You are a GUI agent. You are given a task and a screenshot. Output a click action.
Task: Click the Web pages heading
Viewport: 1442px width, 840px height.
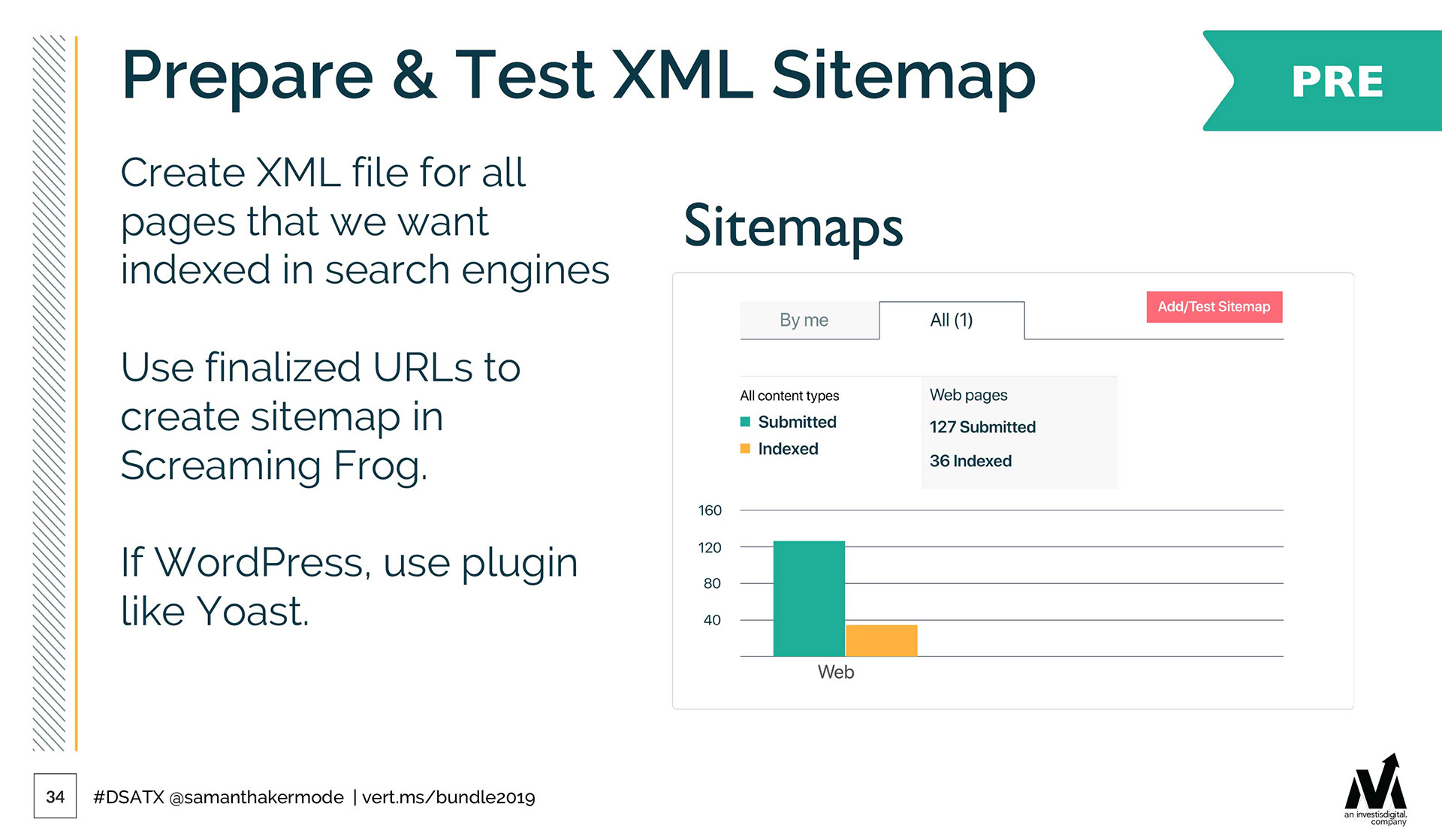click(968, 395)
